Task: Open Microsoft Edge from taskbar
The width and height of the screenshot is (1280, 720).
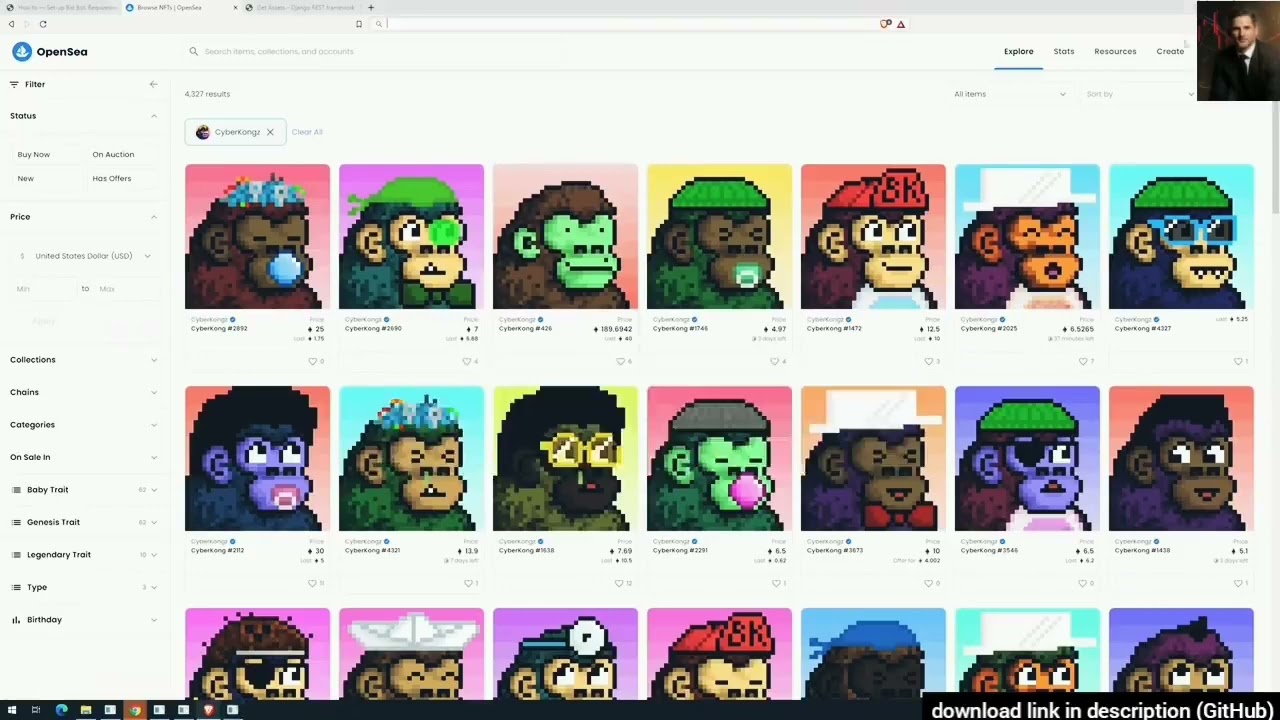Action: coord(61,710)
